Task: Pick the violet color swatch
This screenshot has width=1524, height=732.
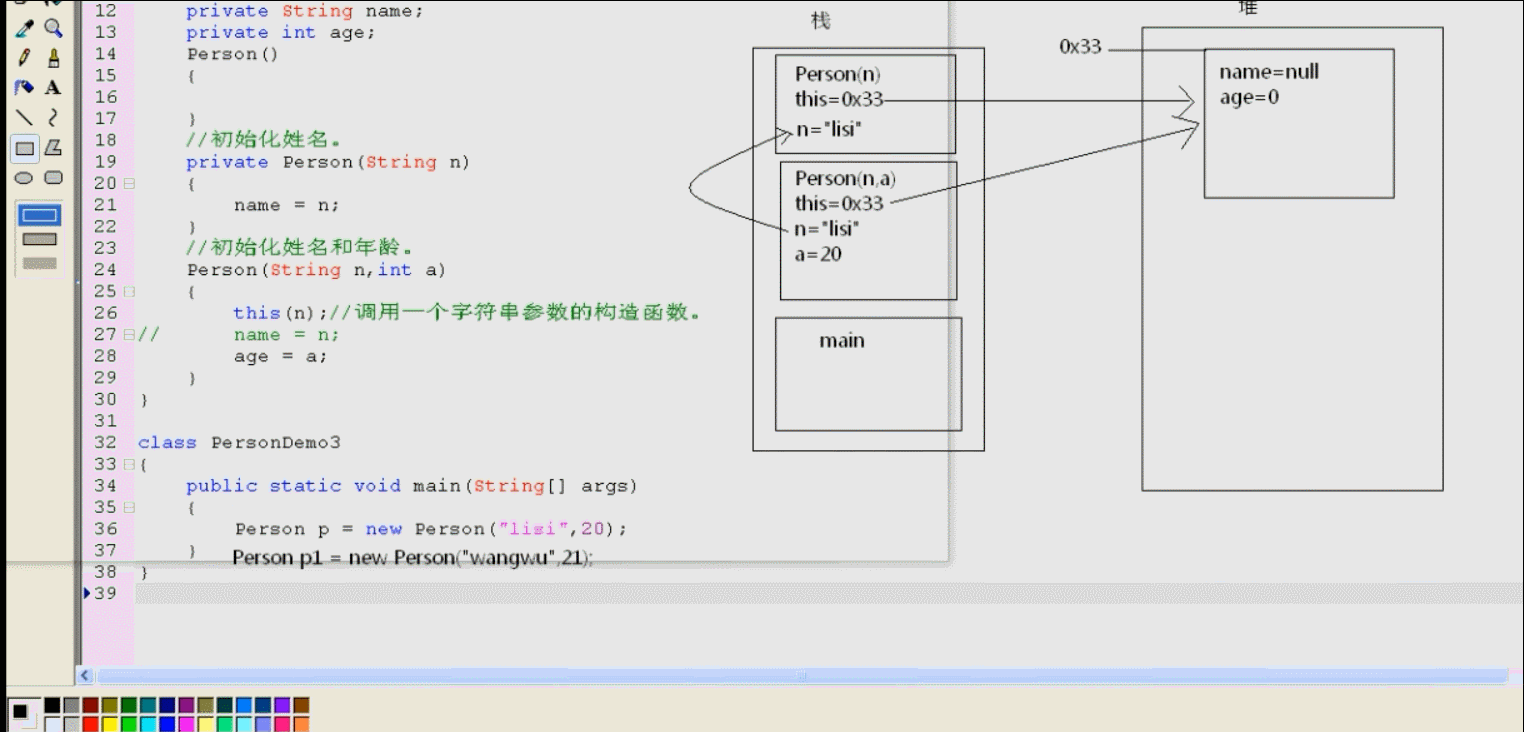Action: click(282, 705)
